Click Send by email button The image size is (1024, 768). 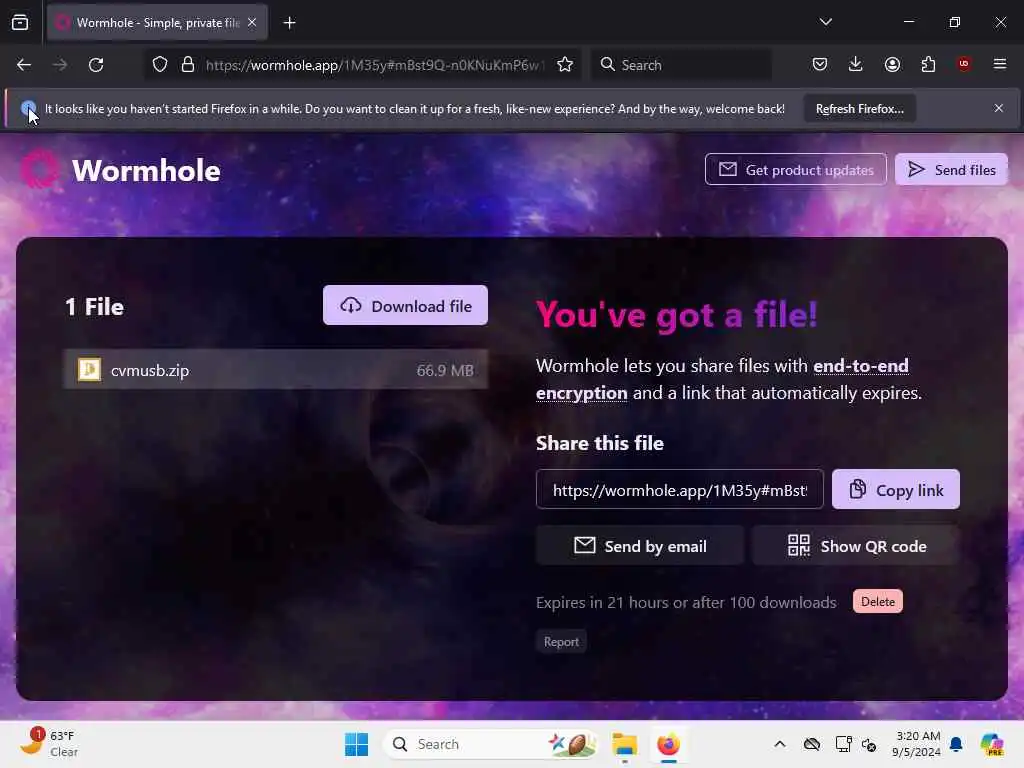639,546
